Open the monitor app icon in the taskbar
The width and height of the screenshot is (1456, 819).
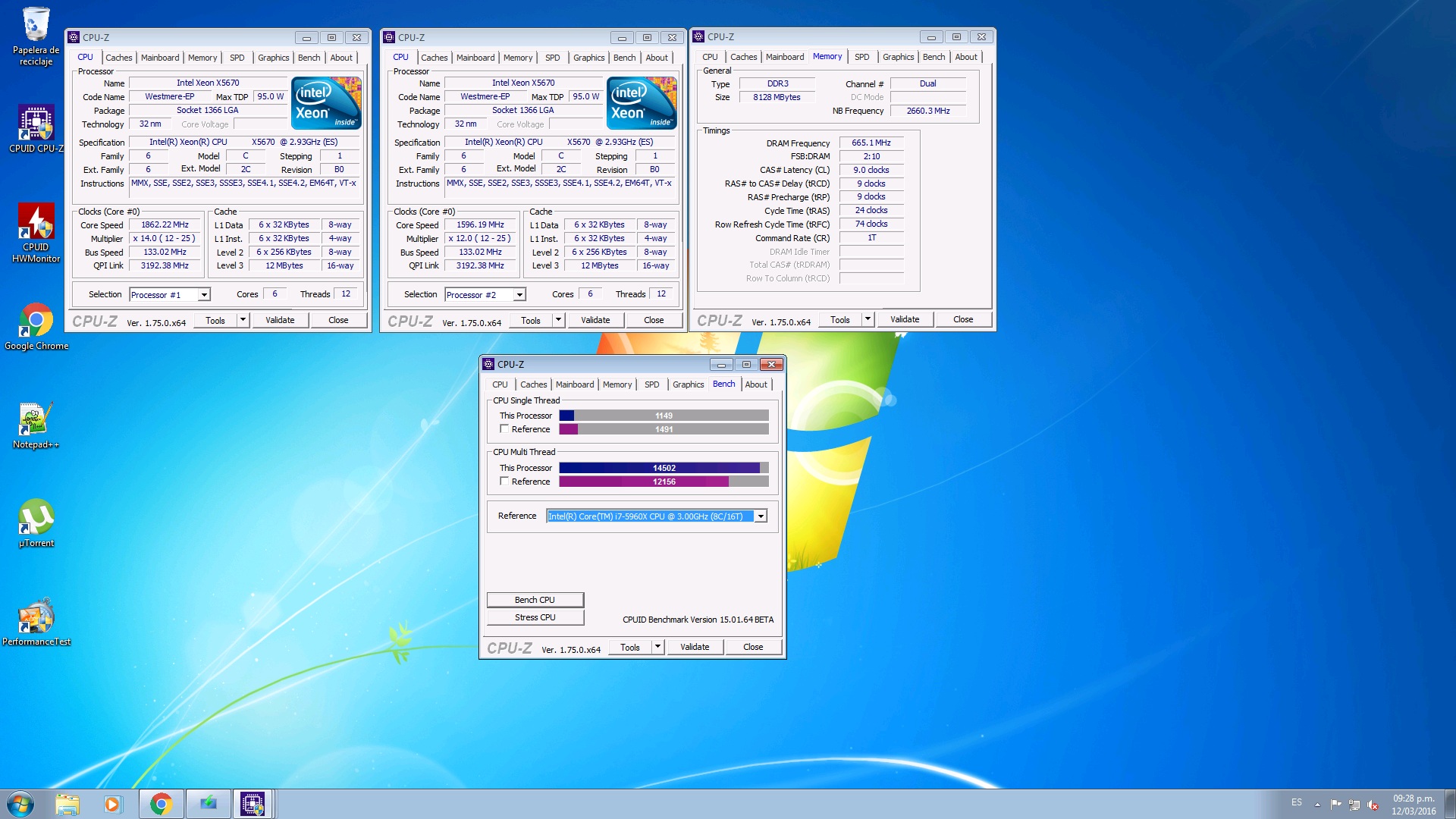click(x=208, y=804)
